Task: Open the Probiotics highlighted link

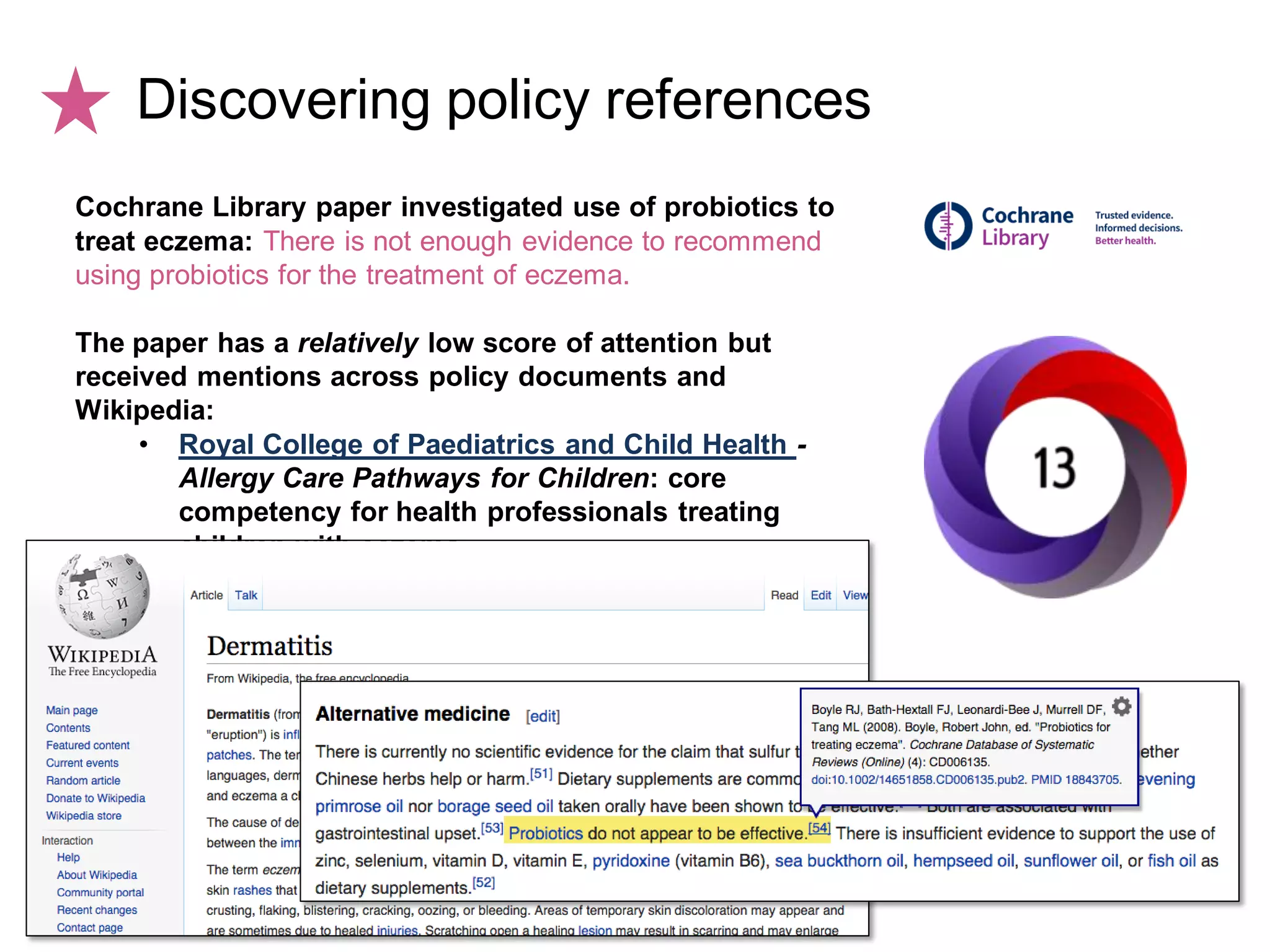Action: pyautogui.click(x=546, y=834)
